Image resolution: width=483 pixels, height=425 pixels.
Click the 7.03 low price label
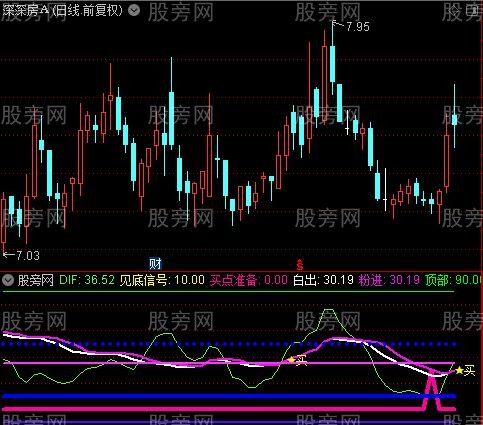[x=28, y=256]
